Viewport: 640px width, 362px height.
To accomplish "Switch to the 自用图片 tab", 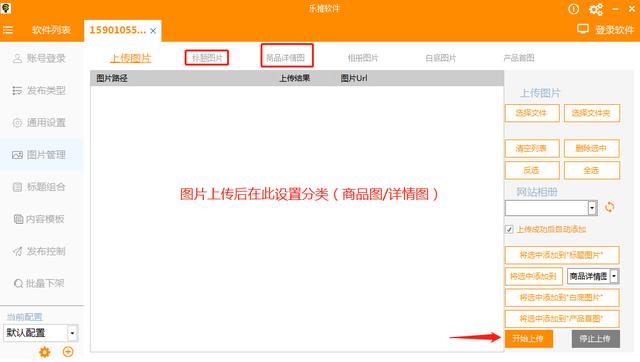I will point(441,58).
